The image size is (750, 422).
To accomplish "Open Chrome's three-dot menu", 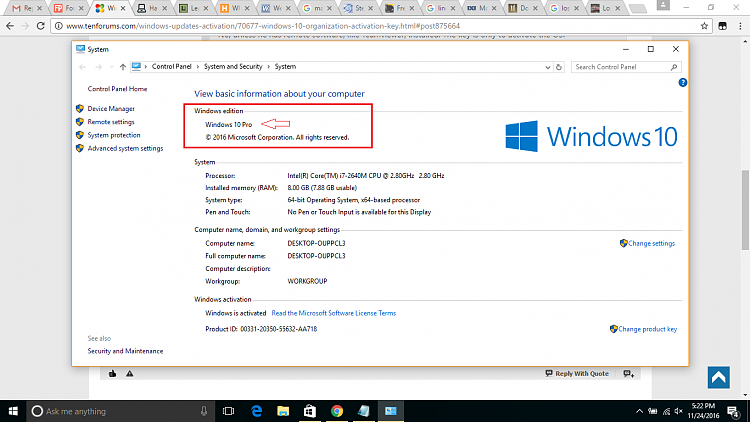I will pos(740,26).
